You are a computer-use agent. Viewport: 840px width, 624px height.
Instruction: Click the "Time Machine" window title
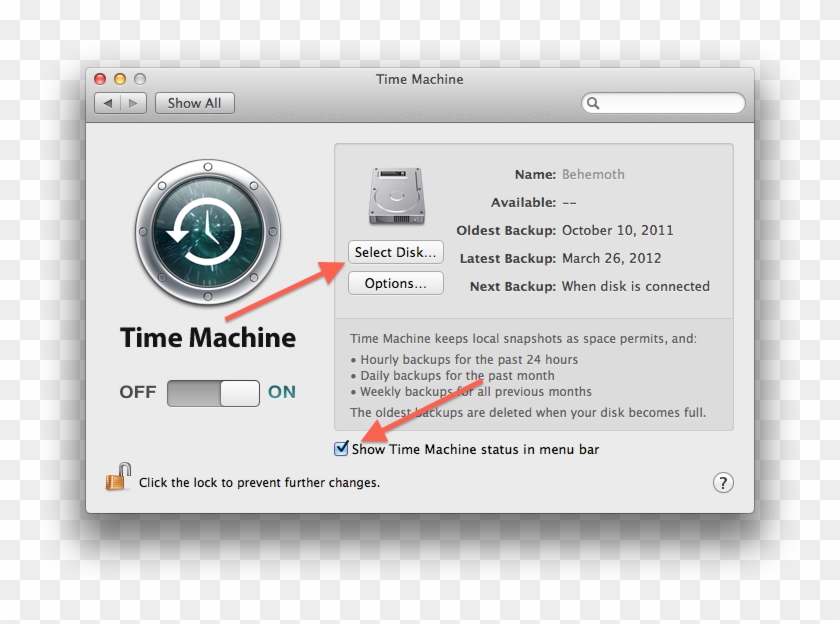click(419, 79)
